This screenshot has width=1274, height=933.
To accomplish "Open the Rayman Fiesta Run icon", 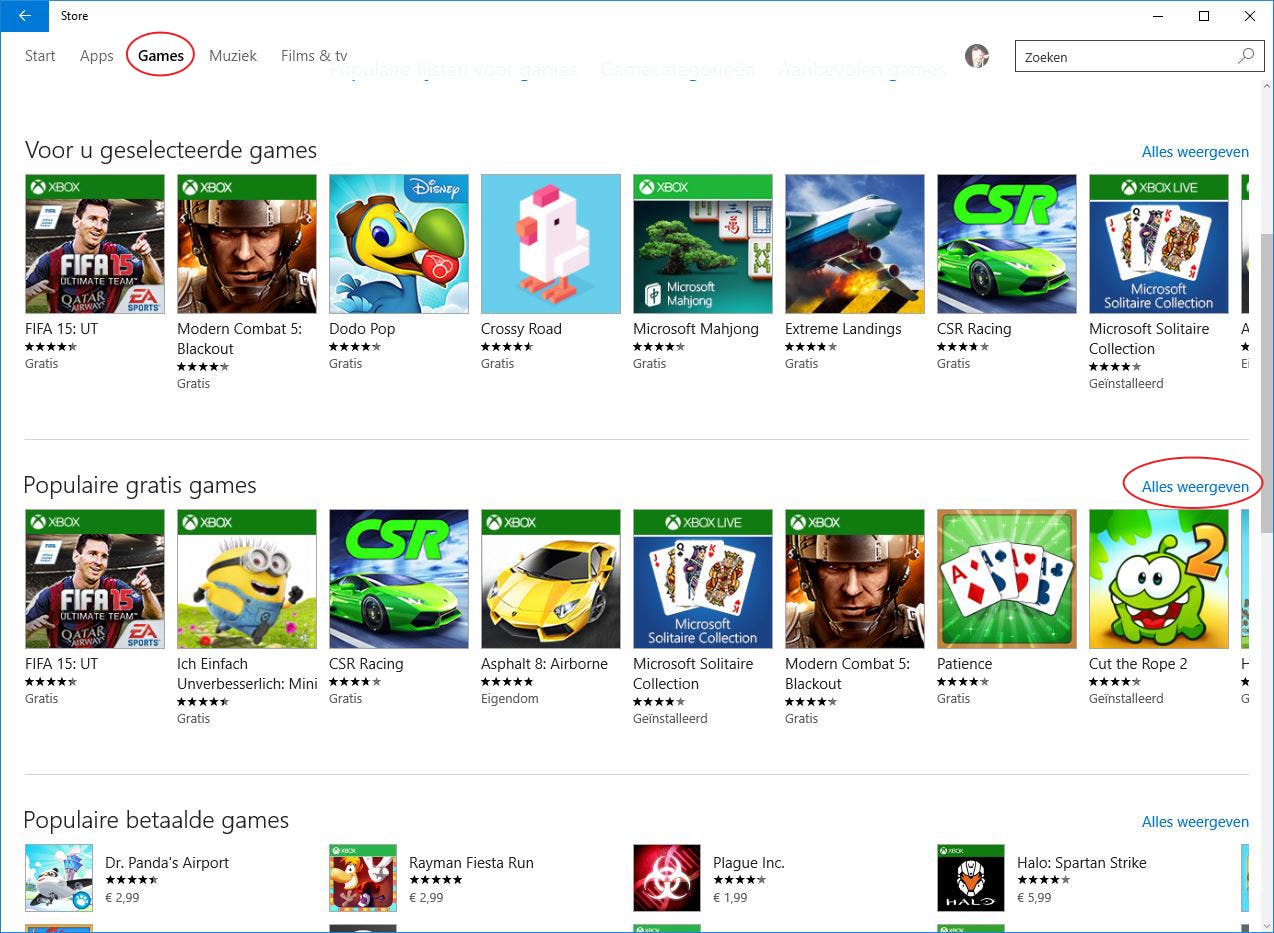I will pos(363,878).
